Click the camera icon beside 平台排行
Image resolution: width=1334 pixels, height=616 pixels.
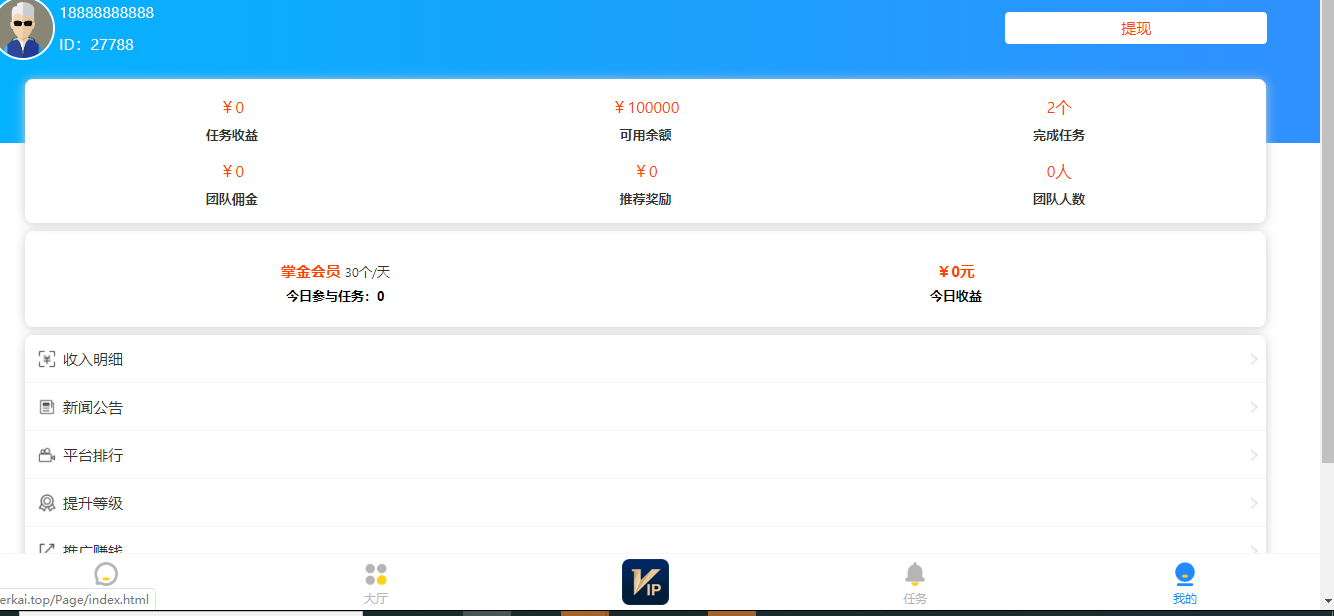(x=46, y=455)
